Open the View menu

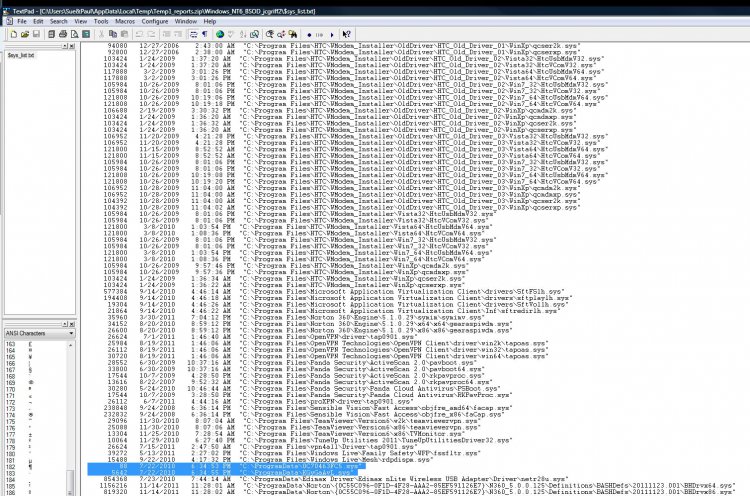(80, 22)
